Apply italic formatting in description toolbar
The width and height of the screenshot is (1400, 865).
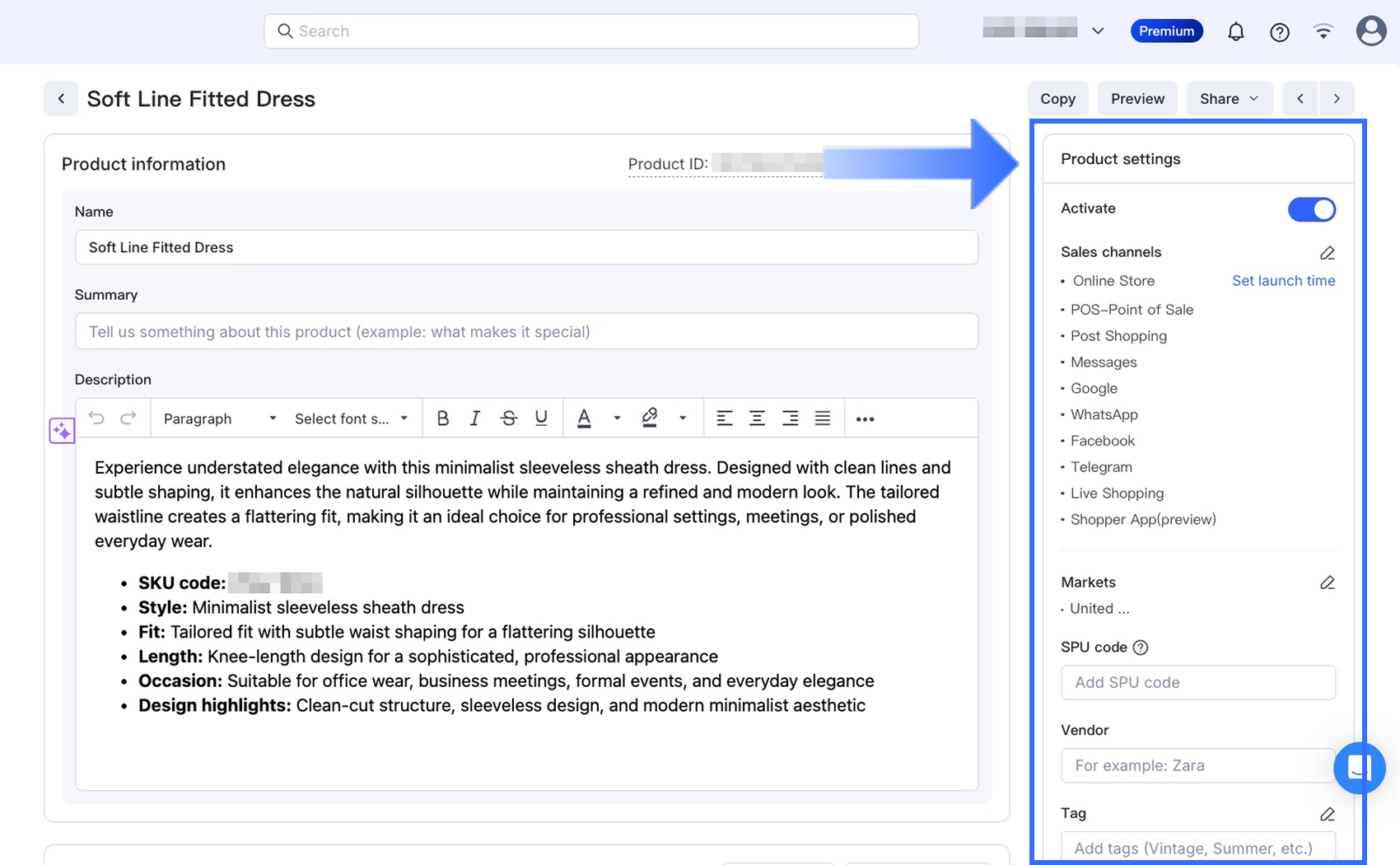(475, 418)
